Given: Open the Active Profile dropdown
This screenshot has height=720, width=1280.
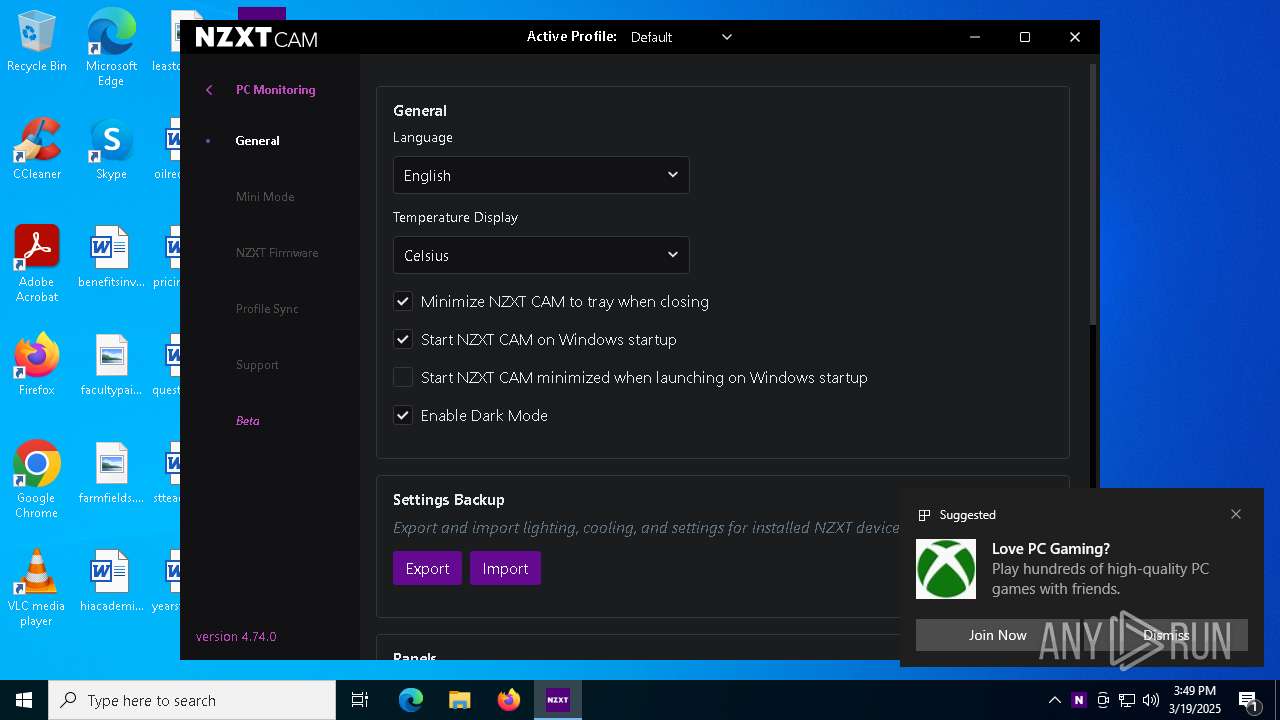Looking at the screenshot, I should (680, 37).
